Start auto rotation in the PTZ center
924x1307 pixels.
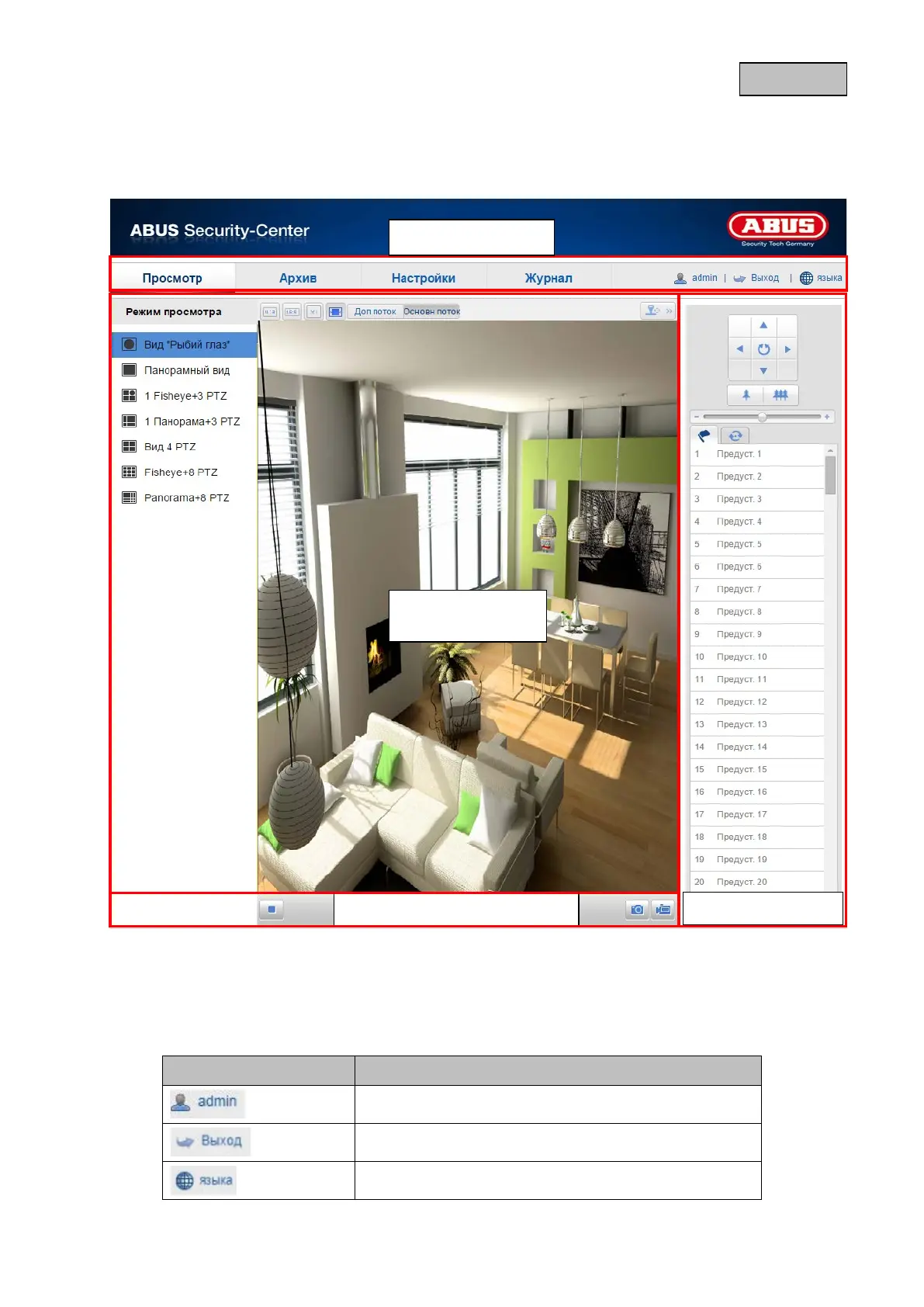tap(763, 349)
